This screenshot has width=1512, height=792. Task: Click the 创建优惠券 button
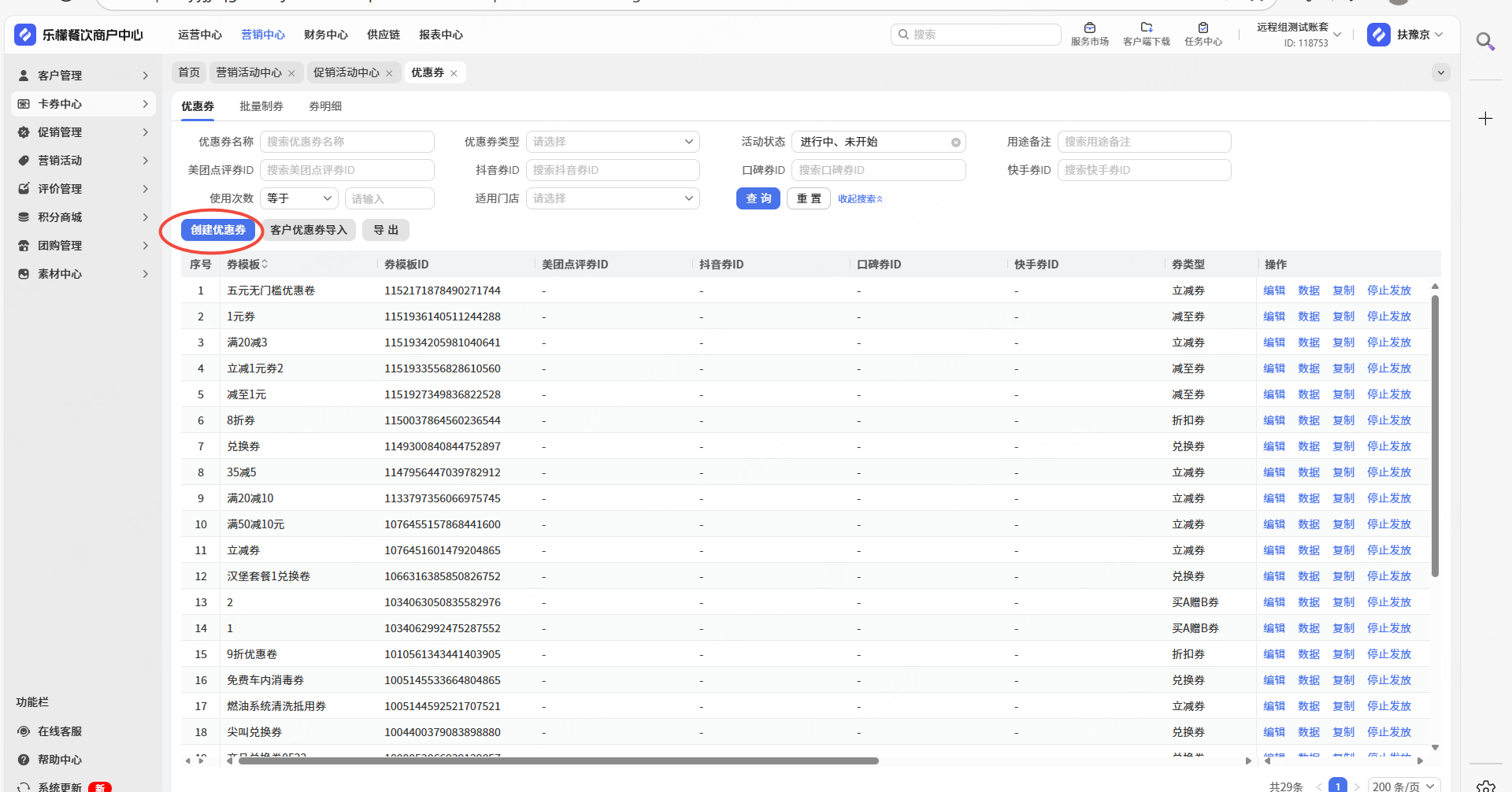click(x=218, y=230)
